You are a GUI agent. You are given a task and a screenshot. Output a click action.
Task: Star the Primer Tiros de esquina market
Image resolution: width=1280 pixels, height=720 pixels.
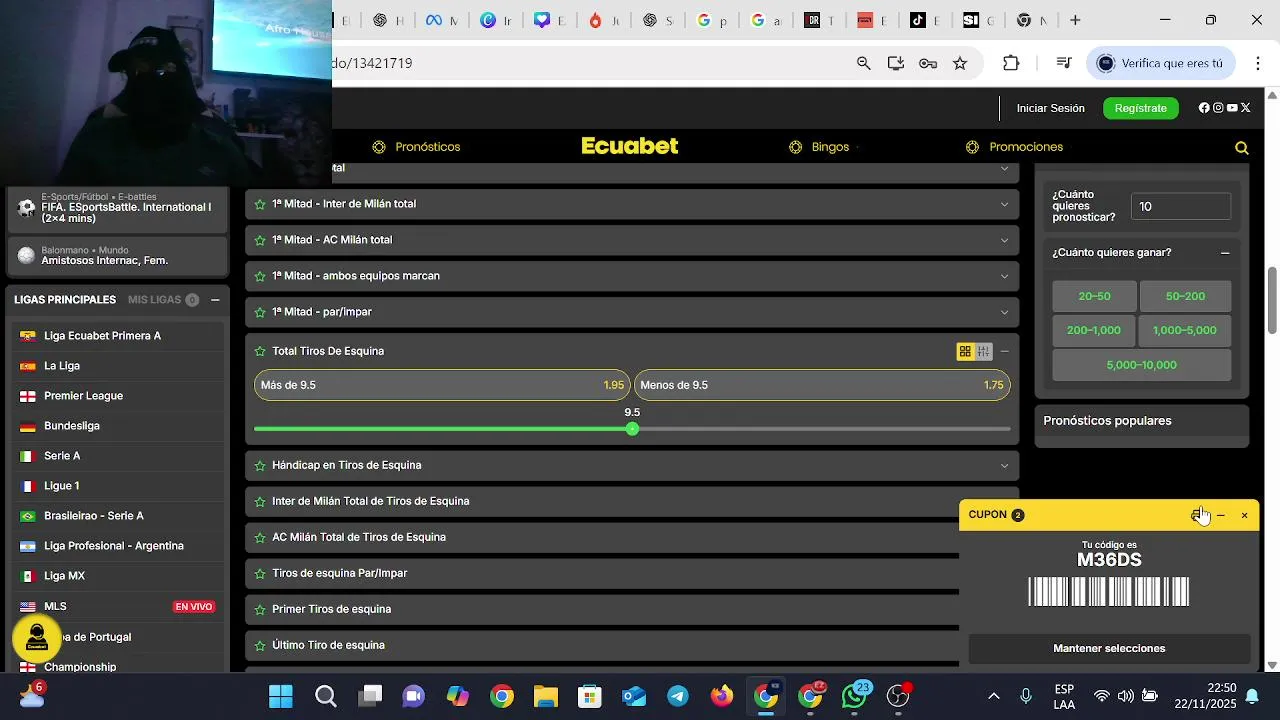tap(260, 609)
